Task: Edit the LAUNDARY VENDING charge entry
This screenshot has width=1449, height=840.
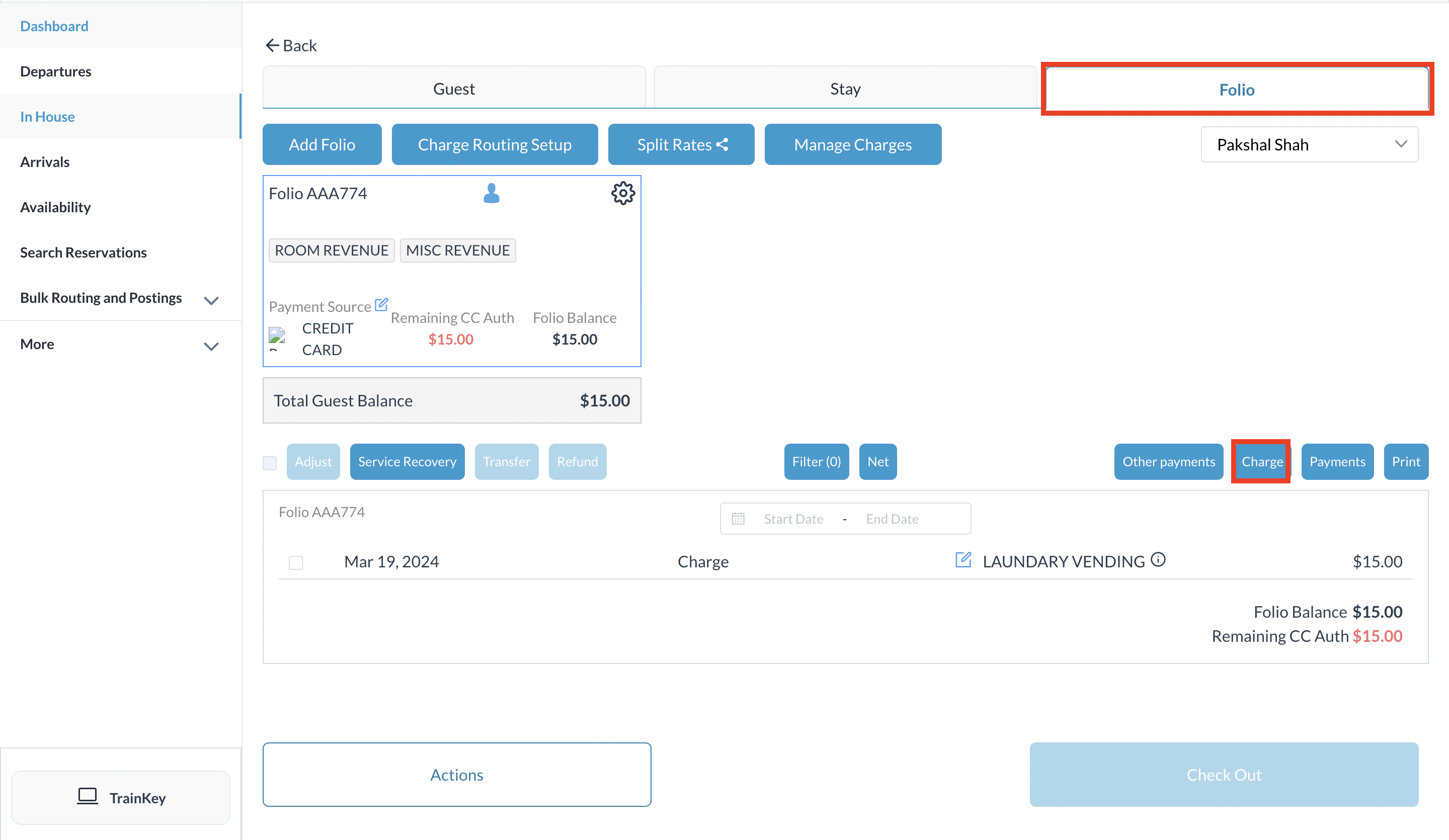Action: pyautogui.click(x=963, y=559)
